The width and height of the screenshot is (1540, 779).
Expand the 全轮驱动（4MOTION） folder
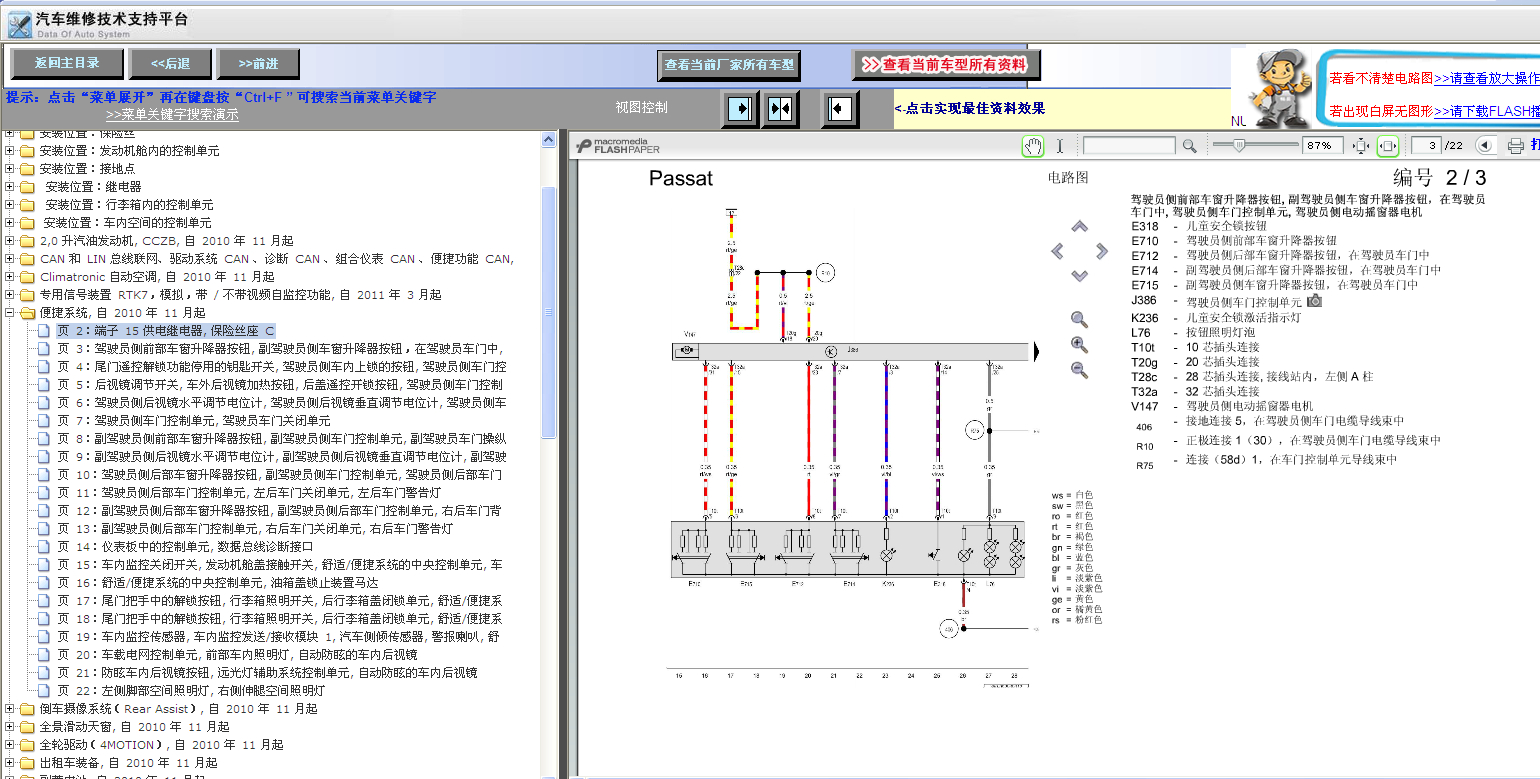[10, 744]
